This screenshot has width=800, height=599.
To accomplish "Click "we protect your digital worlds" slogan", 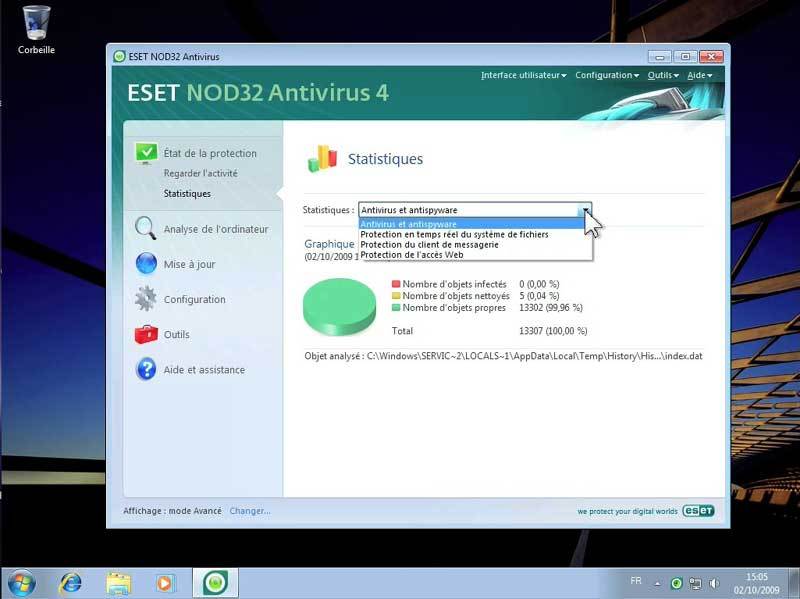I will (628, 511).
